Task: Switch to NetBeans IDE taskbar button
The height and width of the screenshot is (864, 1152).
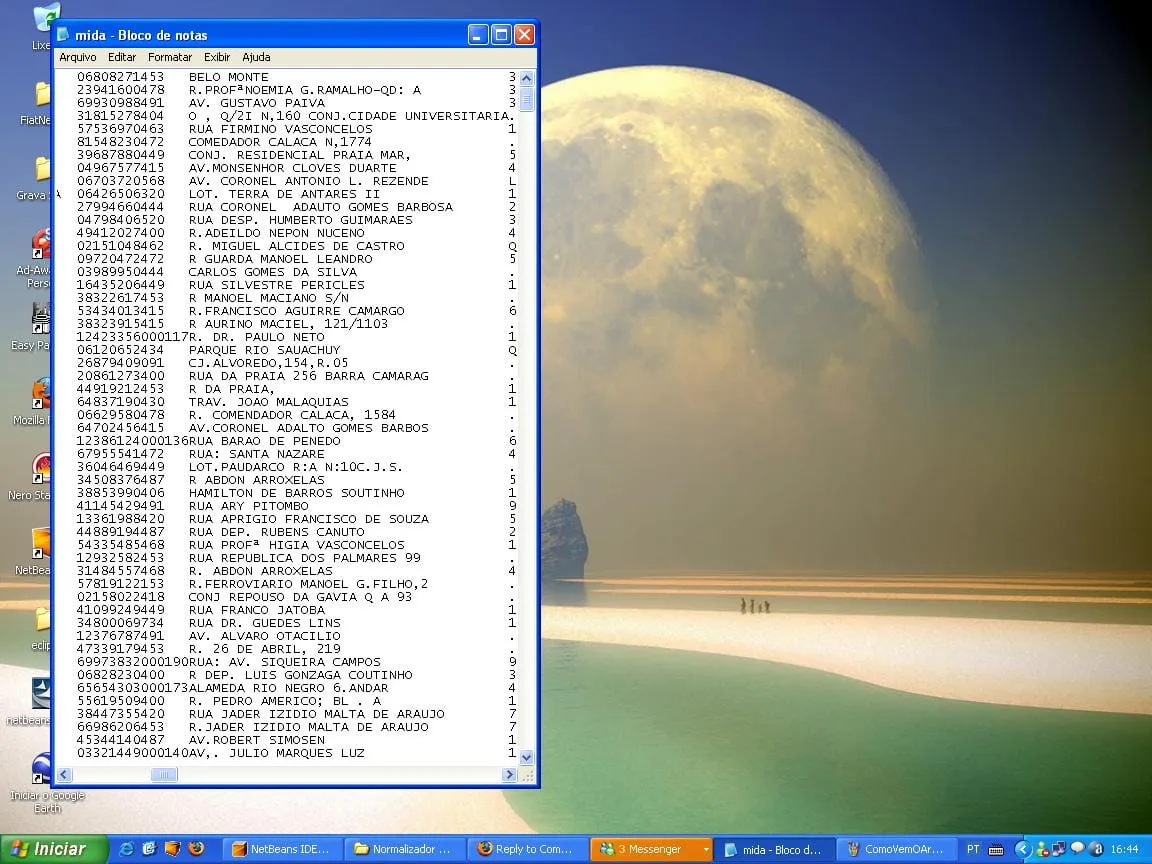Action: [x=281, y=849]
